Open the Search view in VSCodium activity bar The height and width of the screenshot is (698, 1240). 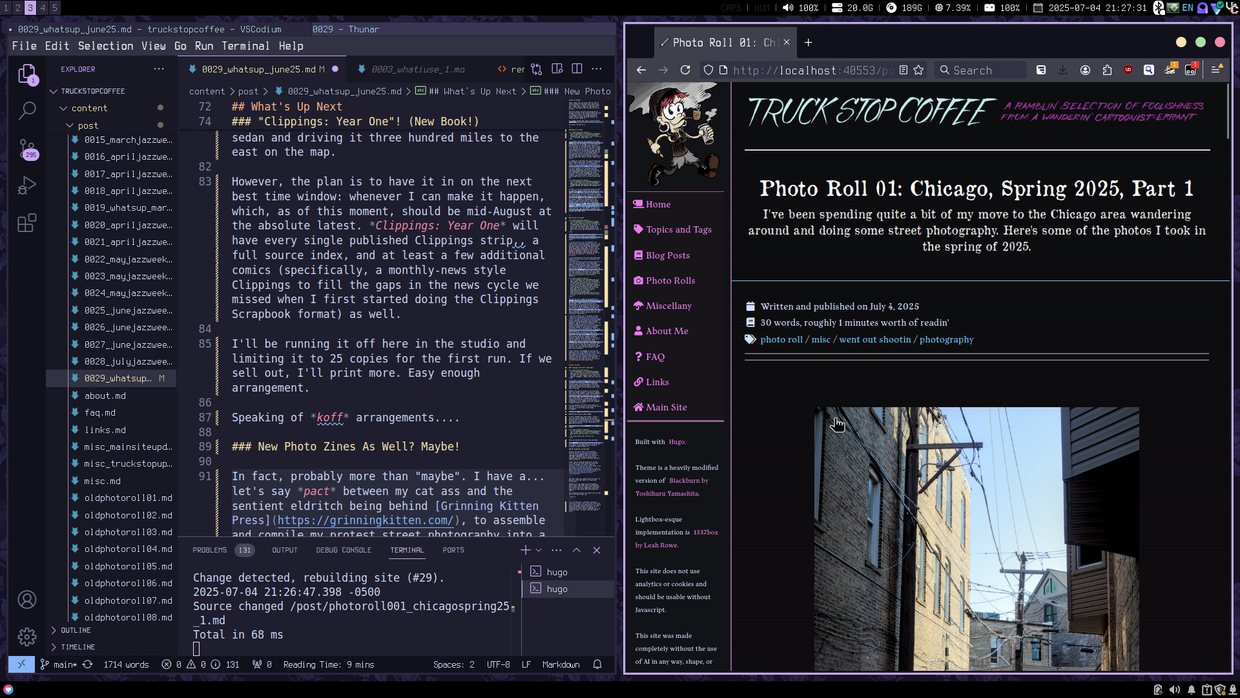point(27,111)
